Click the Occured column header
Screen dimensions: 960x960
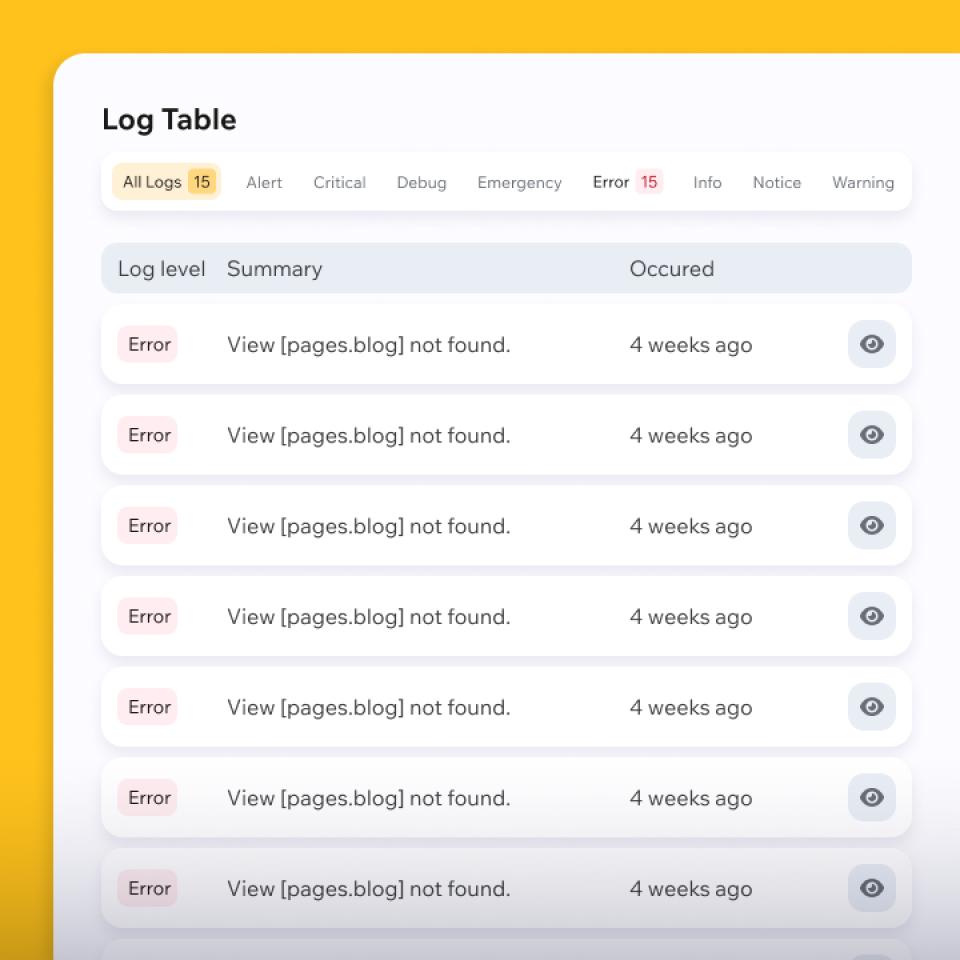671,269
